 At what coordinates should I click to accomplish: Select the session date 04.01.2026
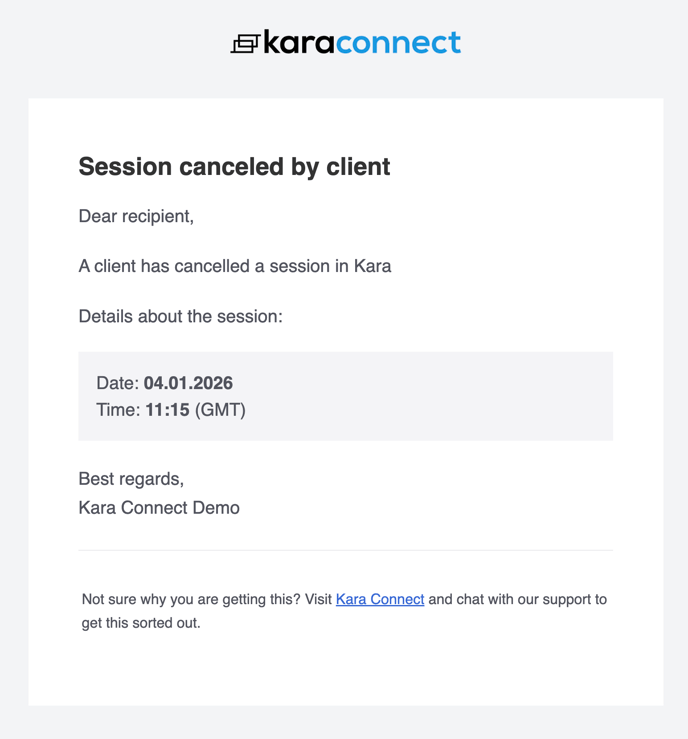(188, 383)
